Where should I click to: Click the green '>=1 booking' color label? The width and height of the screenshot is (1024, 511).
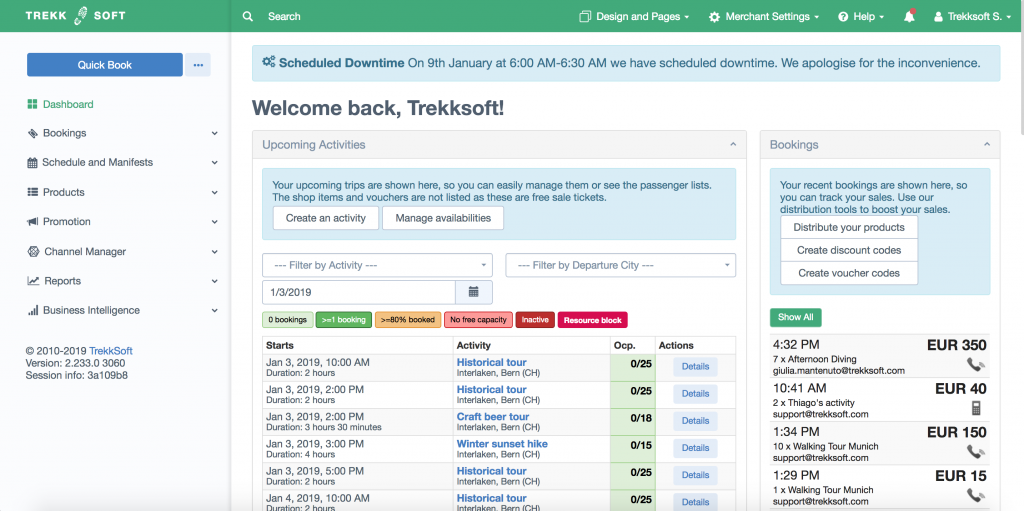pos(342,320)
